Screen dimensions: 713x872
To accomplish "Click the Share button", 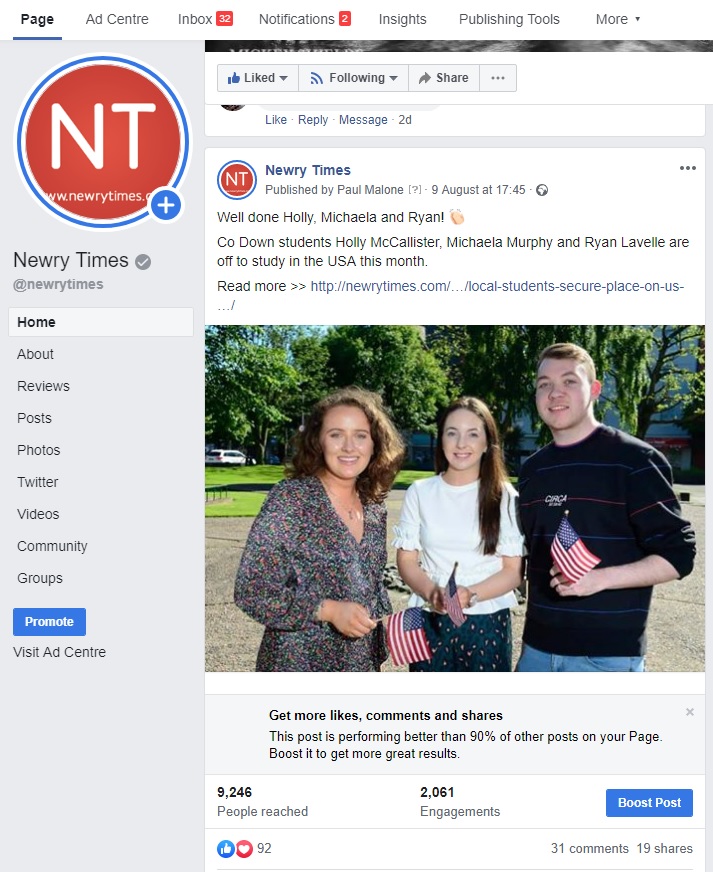I will 444,78.
